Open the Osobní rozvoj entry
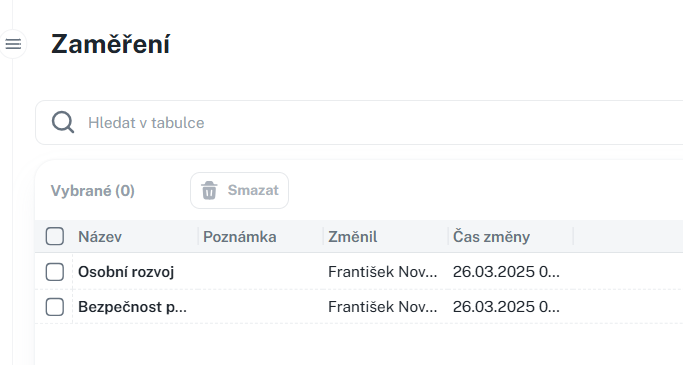 (126, 272)
